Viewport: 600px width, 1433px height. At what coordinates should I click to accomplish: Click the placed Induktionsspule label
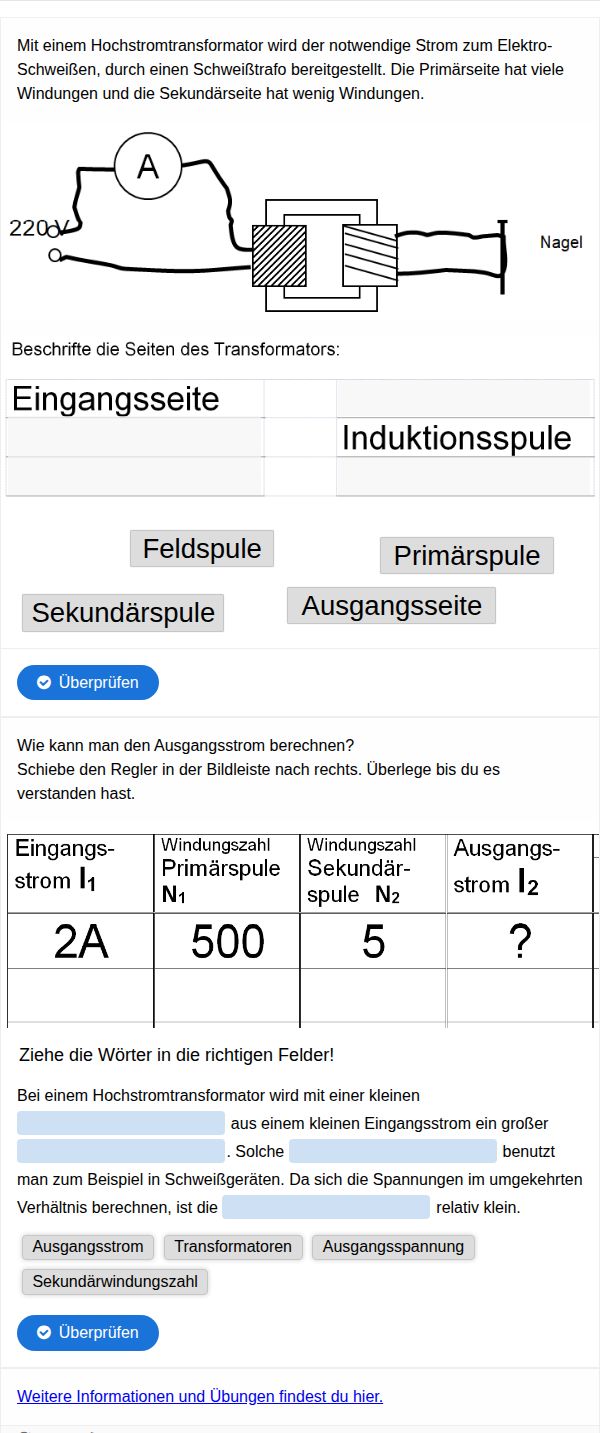click(457, 437)
